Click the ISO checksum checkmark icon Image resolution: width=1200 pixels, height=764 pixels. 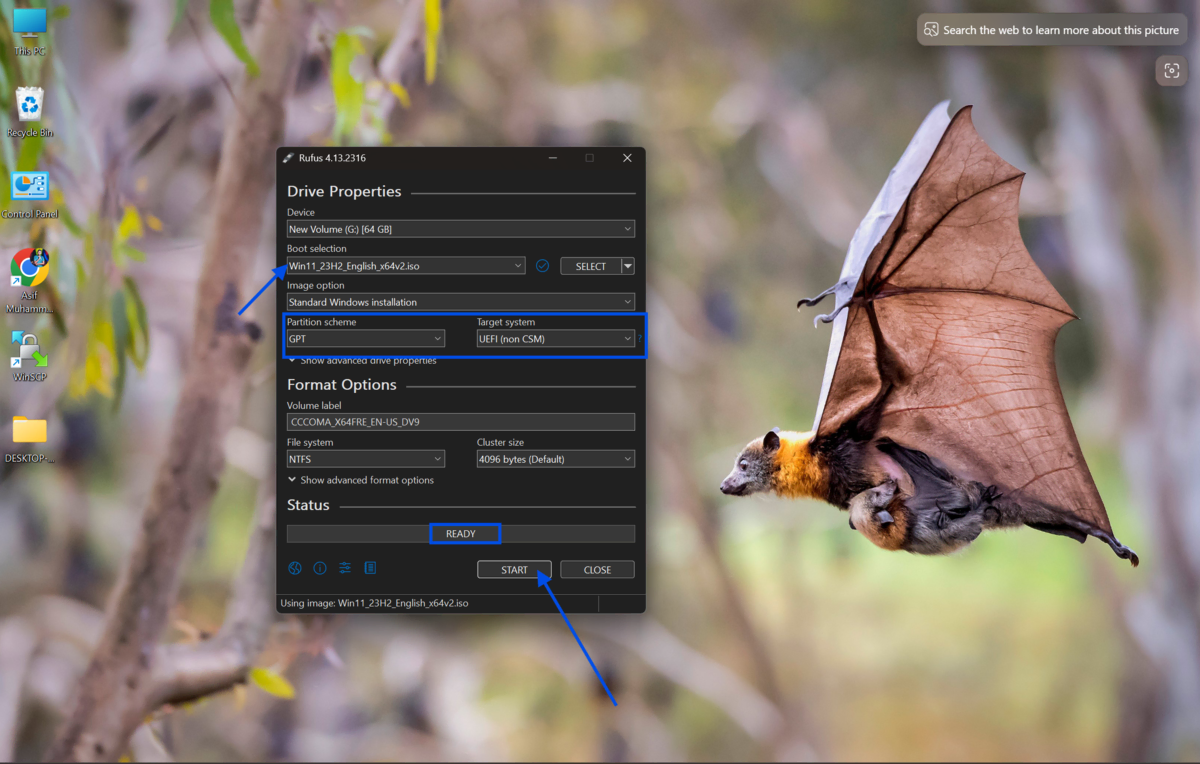point(542,266)
